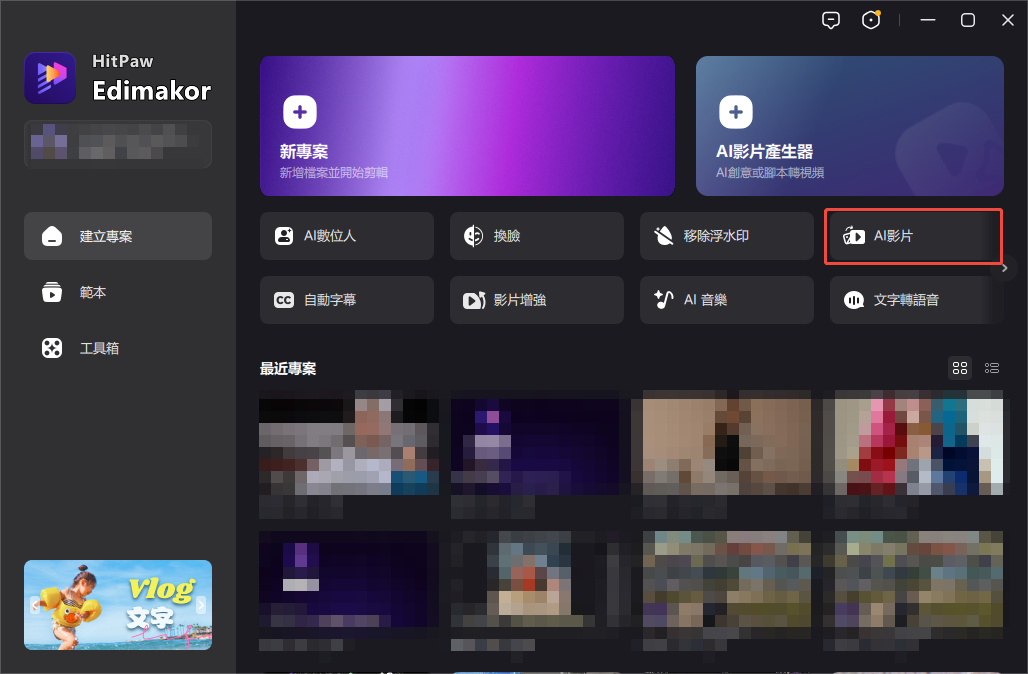Open the first recent project thumbnail

(349, 447)
